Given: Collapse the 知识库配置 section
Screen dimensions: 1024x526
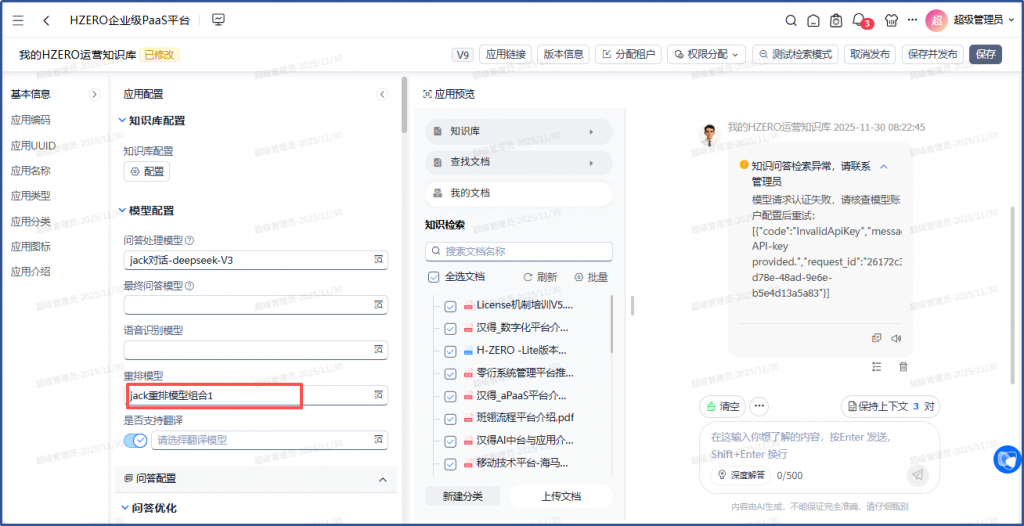Looking at the screenshot, I should pyautogui.click(x=122, y=121).
